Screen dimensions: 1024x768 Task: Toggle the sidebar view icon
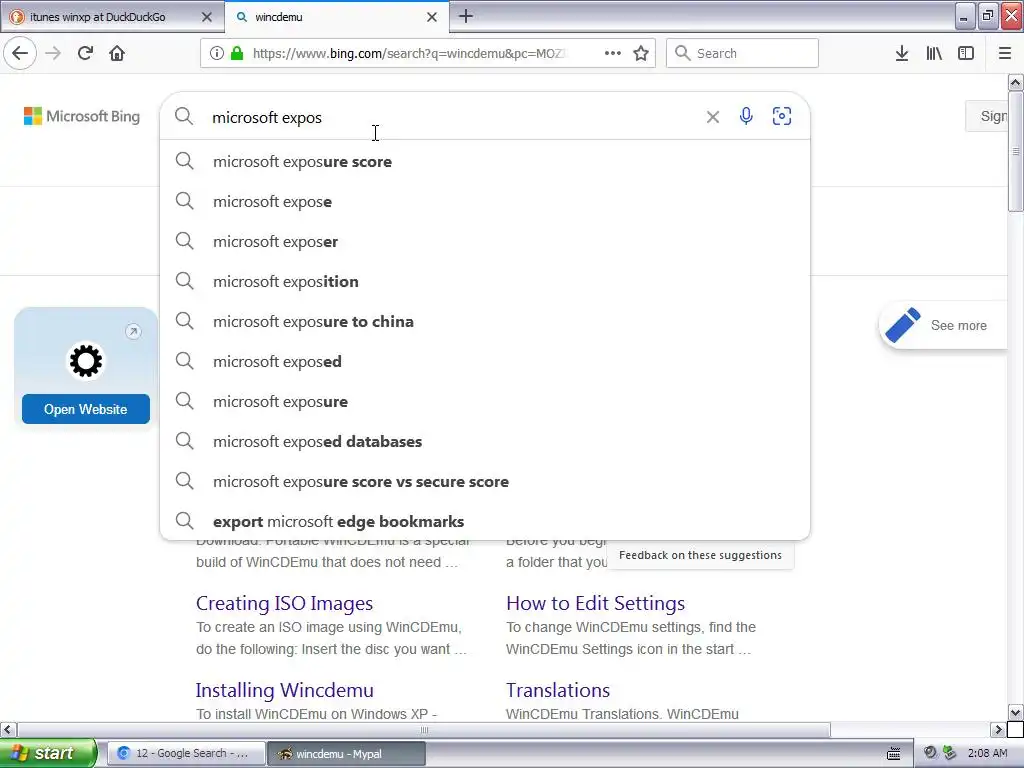[966, 53]
